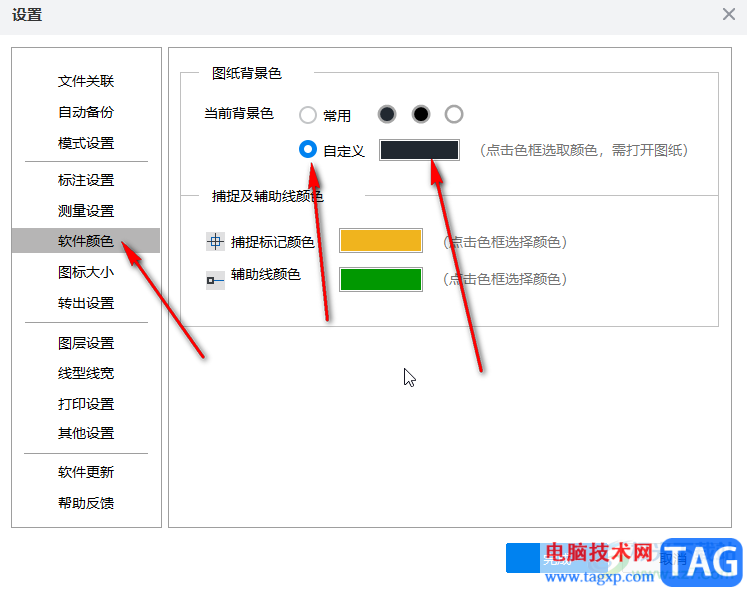Click the 捕捉标记颜色 label text
747x590 pixels.
pyautogui.click(x=273, y=242)
